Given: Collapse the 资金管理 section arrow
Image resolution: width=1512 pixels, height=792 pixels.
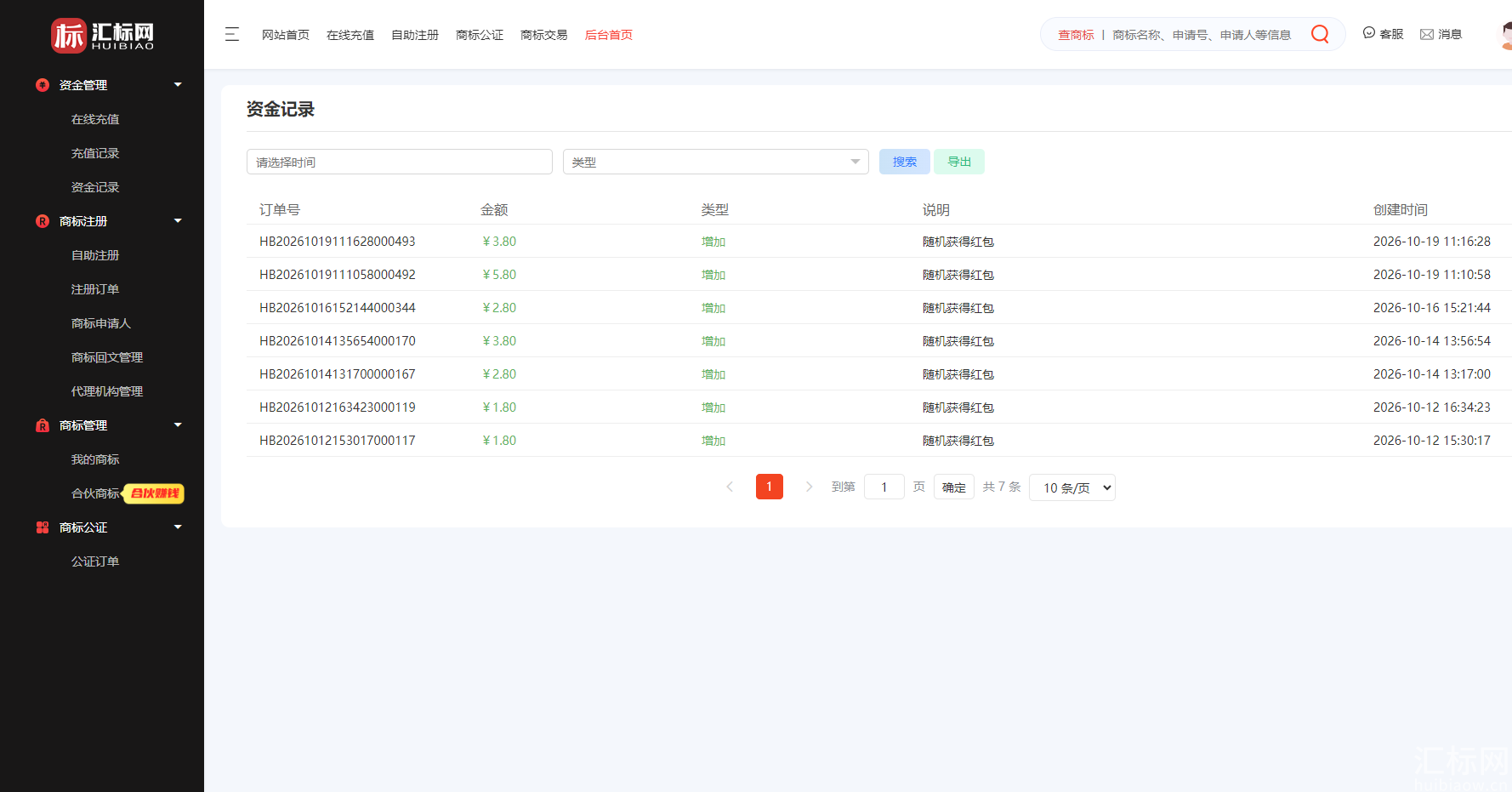Looking at the screenshot, I should 178,85.
